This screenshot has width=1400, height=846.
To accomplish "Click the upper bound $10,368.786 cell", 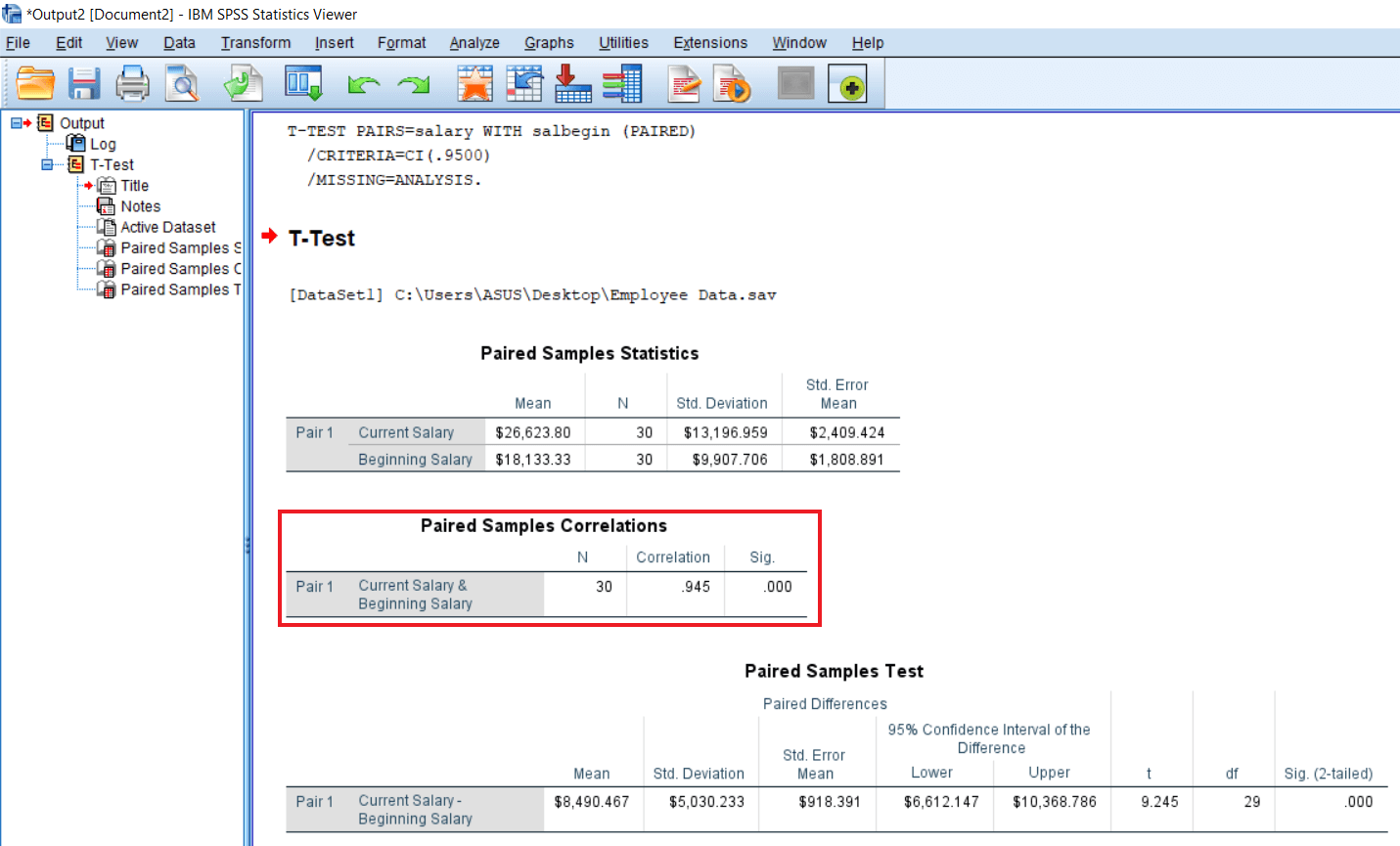I will coord(1055,802).
